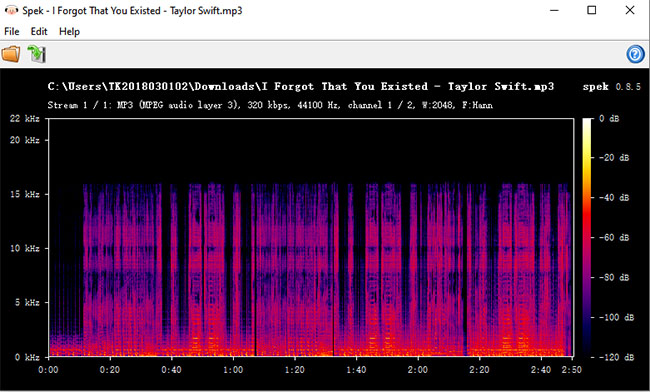The width and height of the screenshot is (650, 392).
Task: Open the Edit menu
Action: coord(39,31)
